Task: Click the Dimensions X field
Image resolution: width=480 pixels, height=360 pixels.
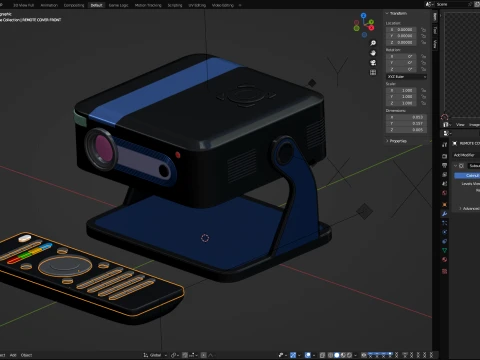Action: (407, 117)
